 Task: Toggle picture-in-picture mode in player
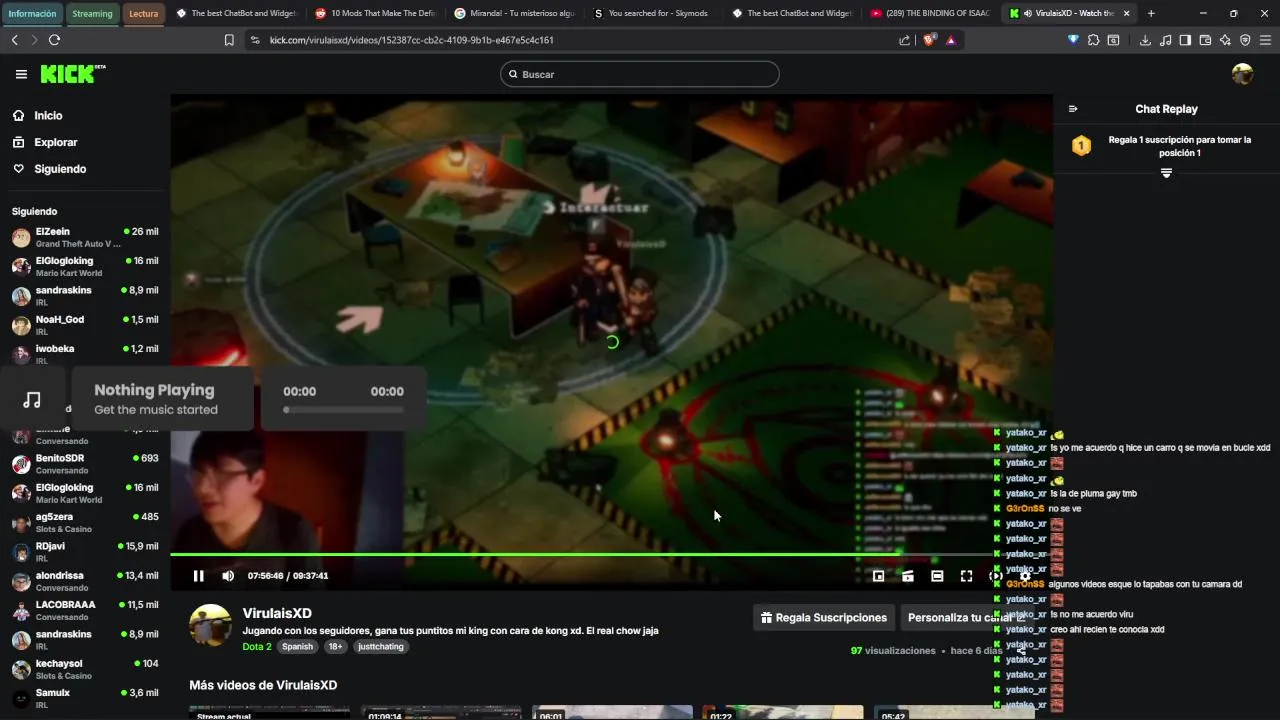[878, 576]
